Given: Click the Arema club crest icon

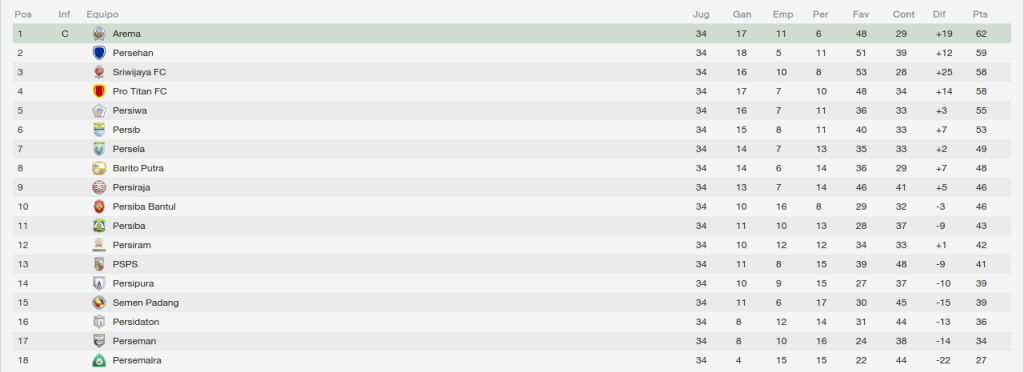Looking at the screenshot, I should pos(99,33).
